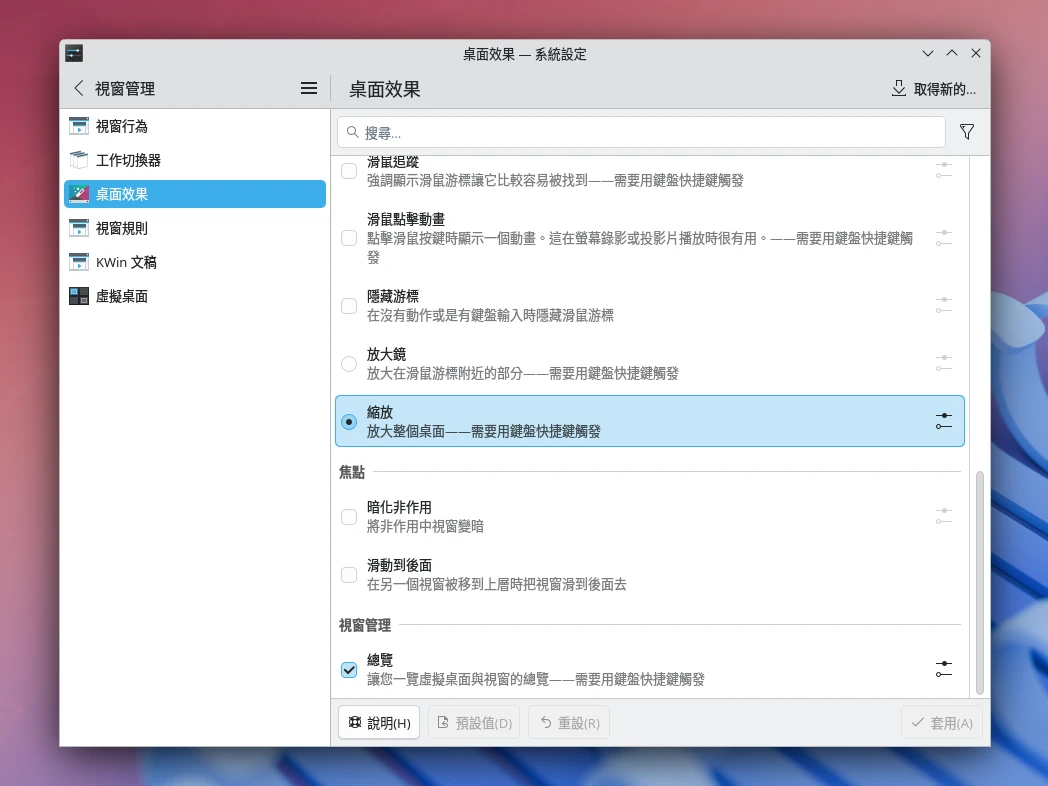The height and width of the screenshot is (786, 1048).
Task: Open the 滑動到後面 effect settings sliders
Action: (x=943, y=573)
